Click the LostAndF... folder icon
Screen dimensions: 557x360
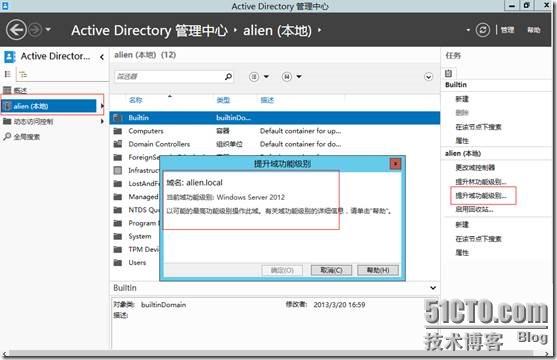pos(118,183)
